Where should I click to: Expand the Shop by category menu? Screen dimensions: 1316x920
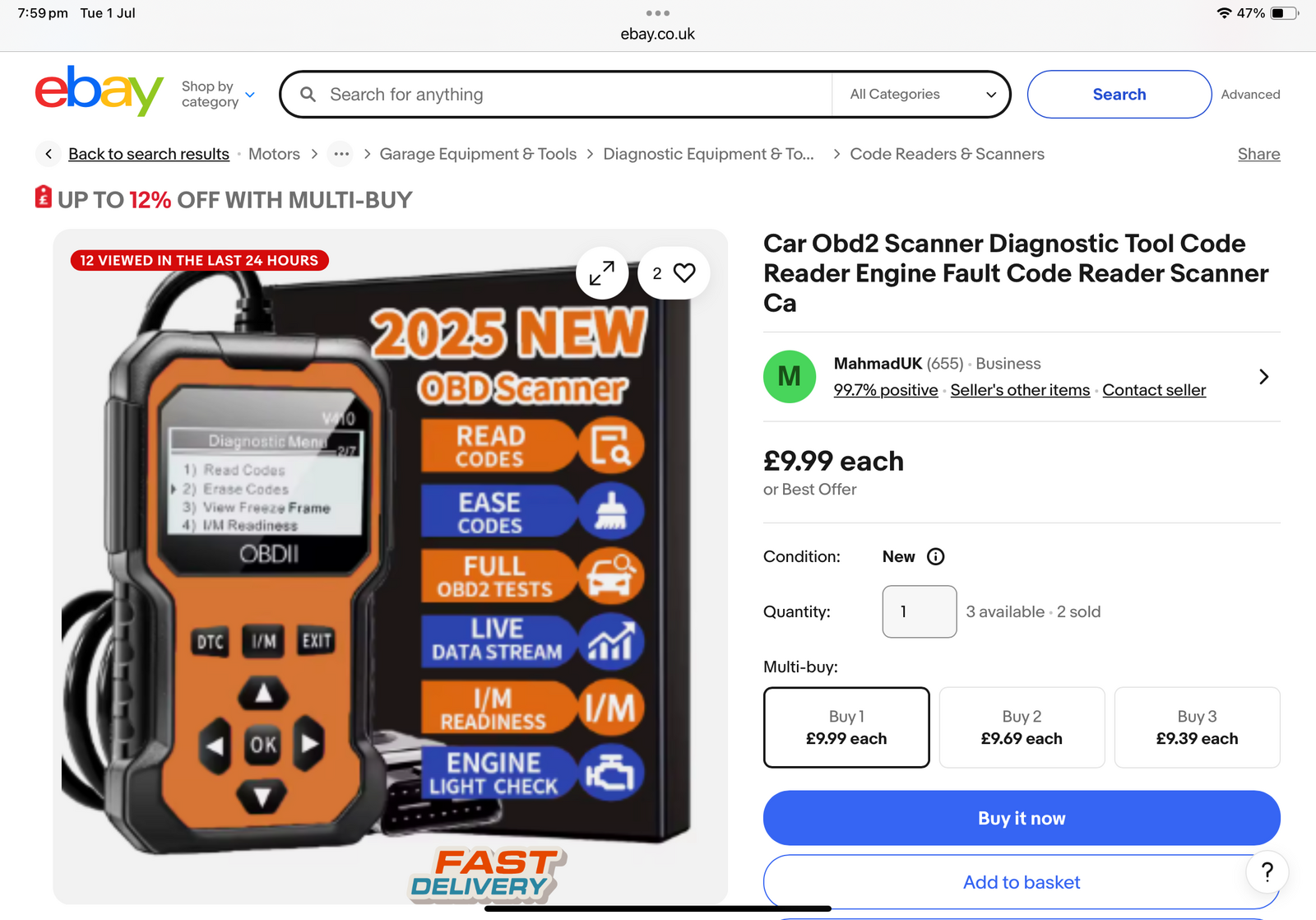(x=218, y=95)
